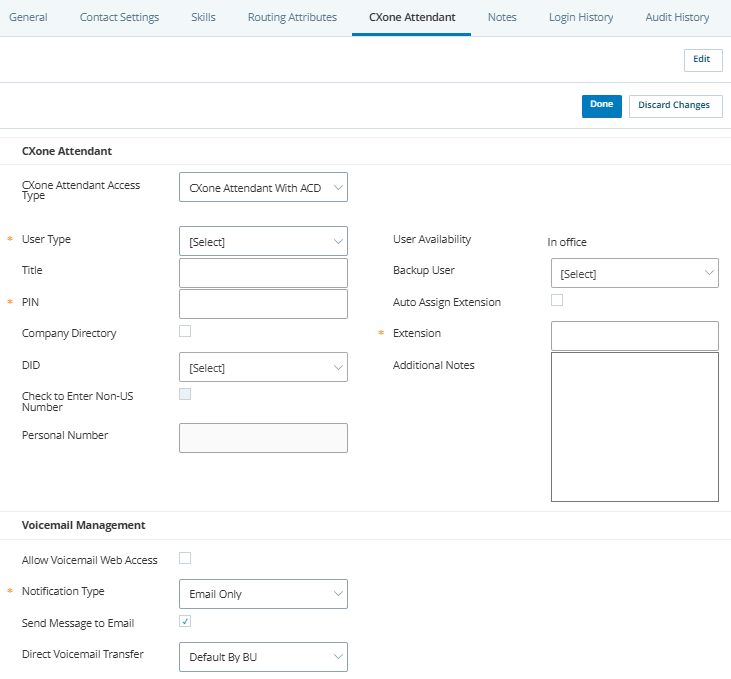Check the Auto Assign Extension box
731x679 pixels.
pyautogui.click(x=557, y=300)
